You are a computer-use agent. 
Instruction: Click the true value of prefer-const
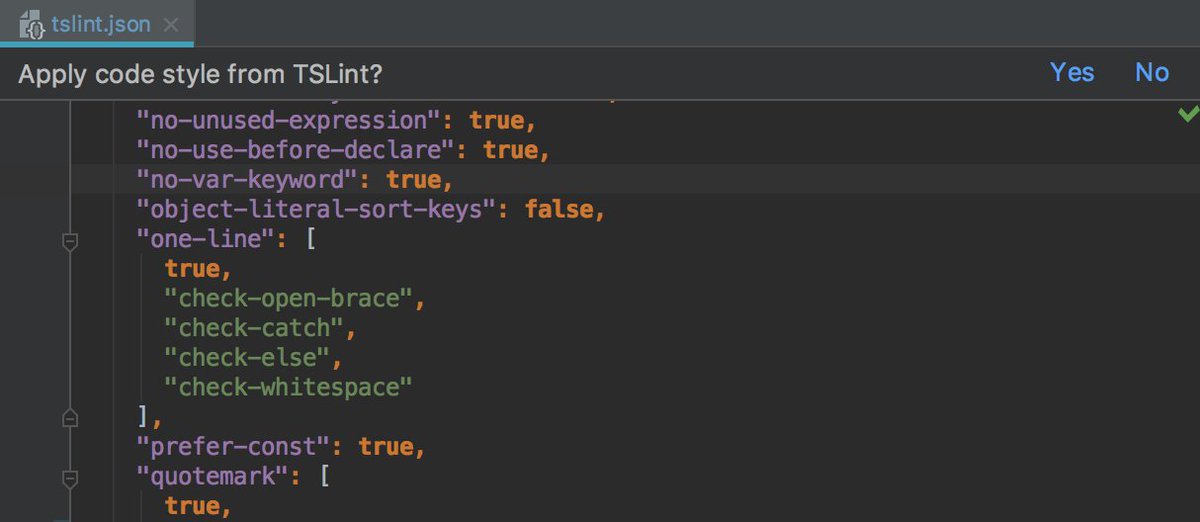point(386,446)
